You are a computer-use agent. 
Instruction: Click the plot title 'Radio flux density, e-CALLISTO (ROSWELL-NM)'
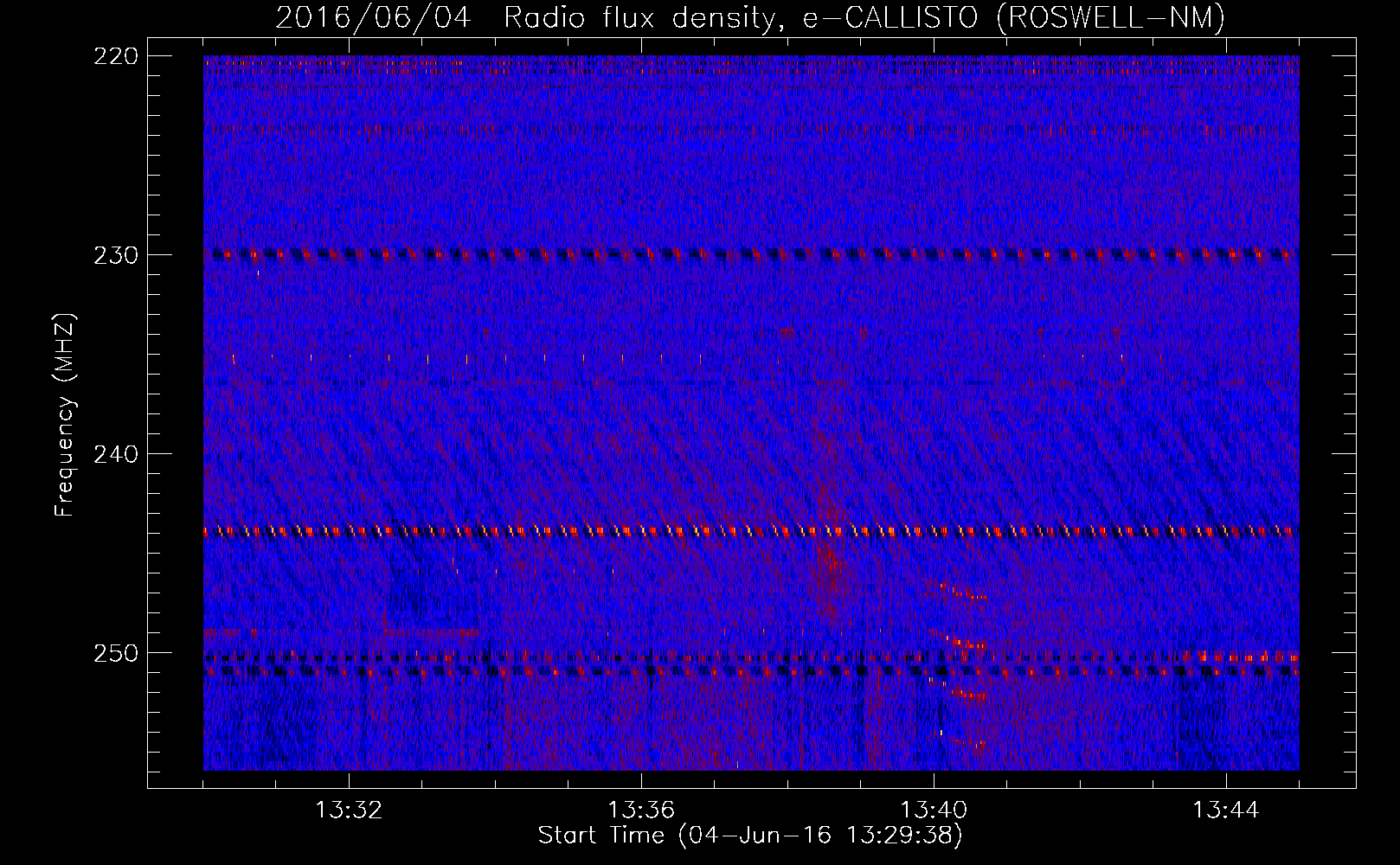point(864,17)
